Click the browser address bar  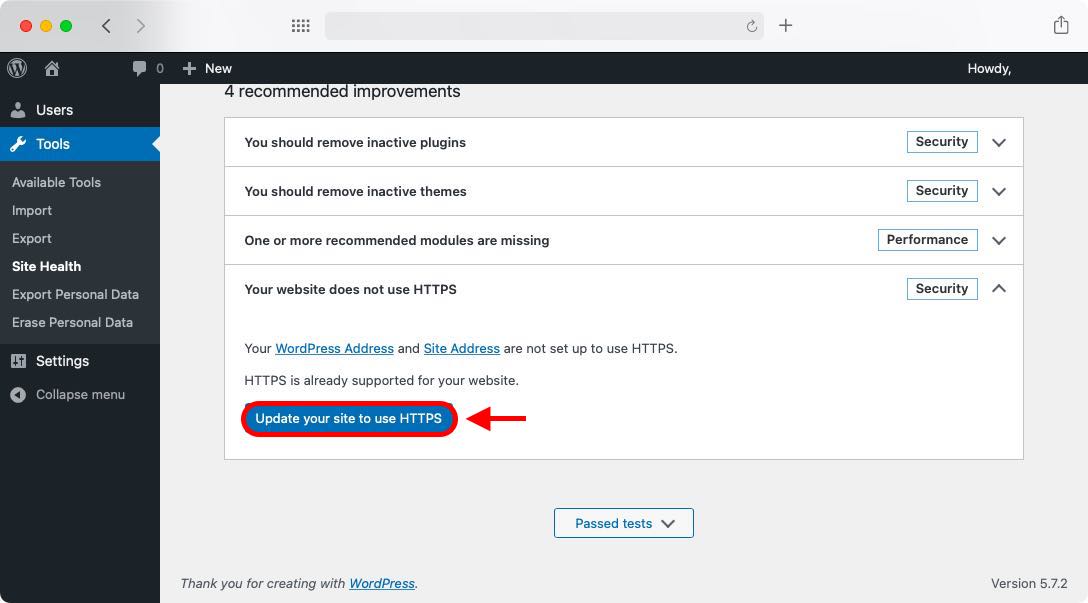point(545,25)
